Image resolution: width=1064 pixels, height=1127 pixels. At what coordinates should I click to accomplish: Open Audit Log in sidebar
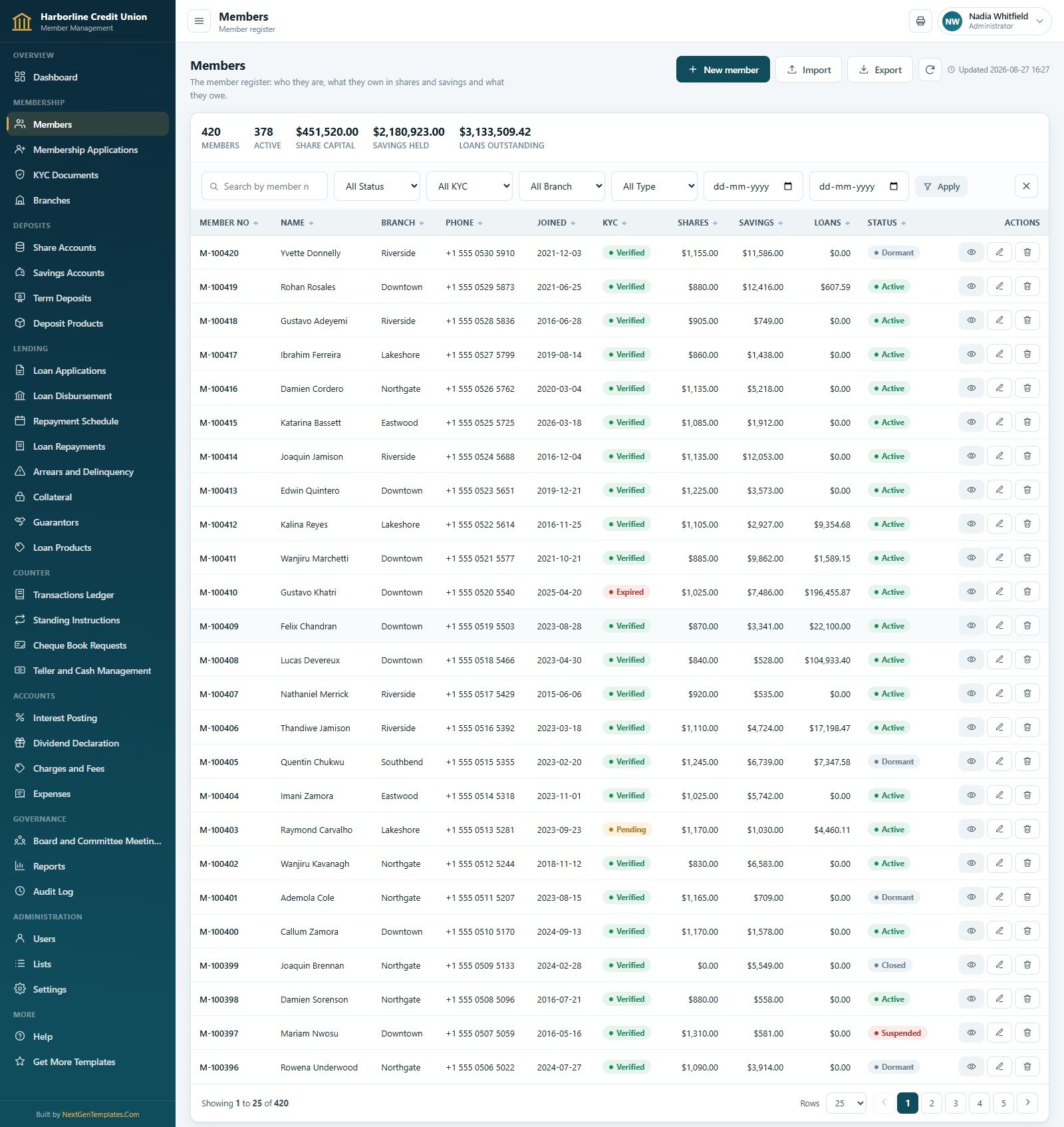pos(88,891)
